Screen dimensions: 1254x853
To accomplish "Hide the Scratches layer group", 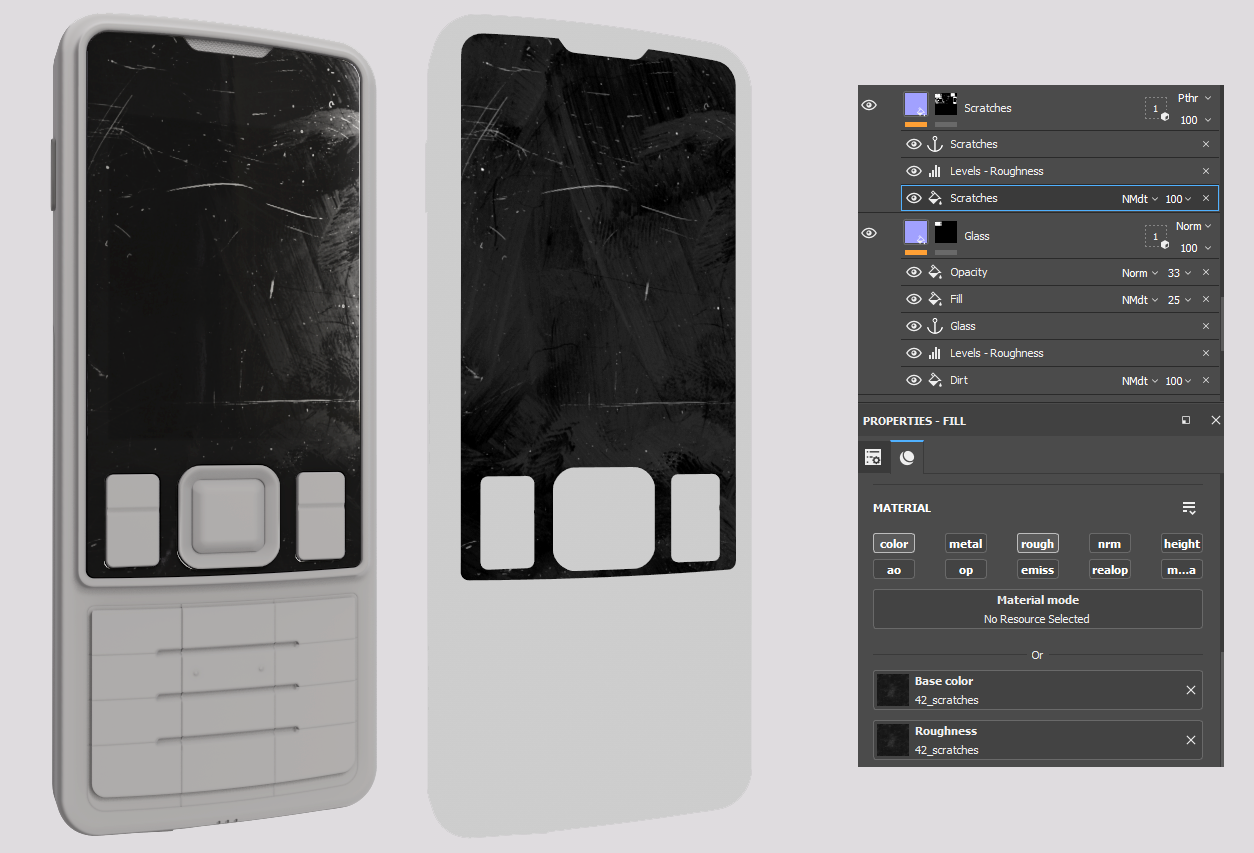I will (x=869, y=105).
